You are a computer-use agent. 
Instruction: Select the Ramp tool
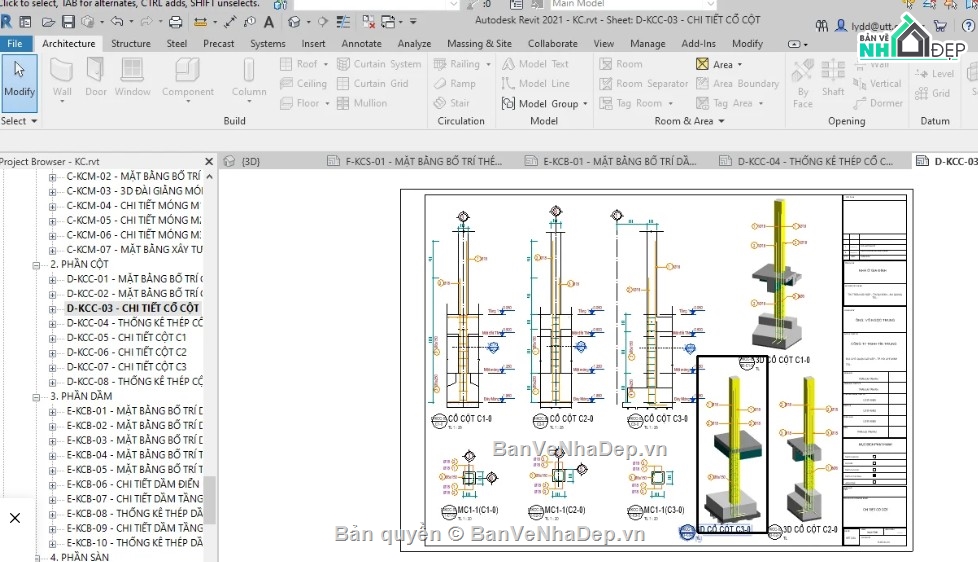(455, 84)
